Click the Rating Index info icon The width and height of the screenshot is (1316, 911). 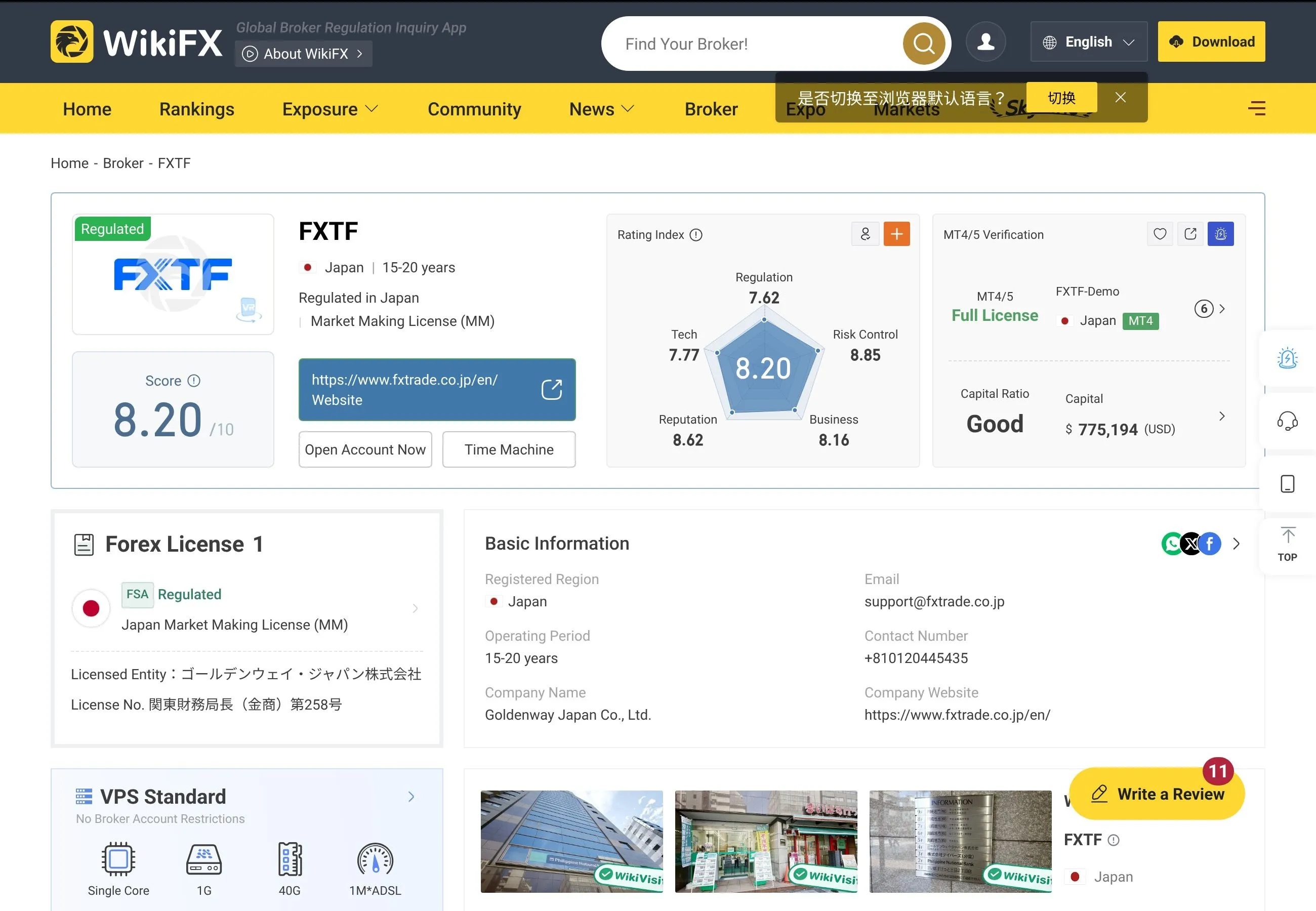coord(695,235)
